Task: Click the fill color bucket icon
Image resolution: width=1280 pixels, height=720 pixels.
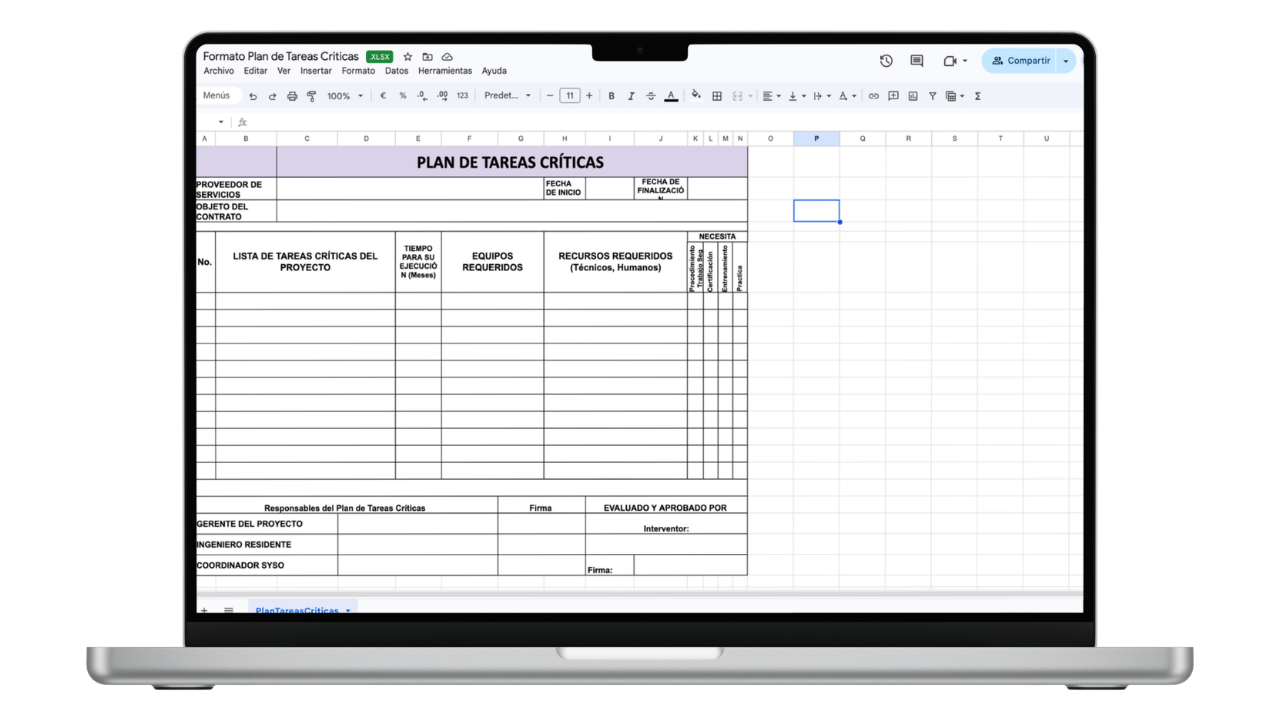Action: click(695, 96)
